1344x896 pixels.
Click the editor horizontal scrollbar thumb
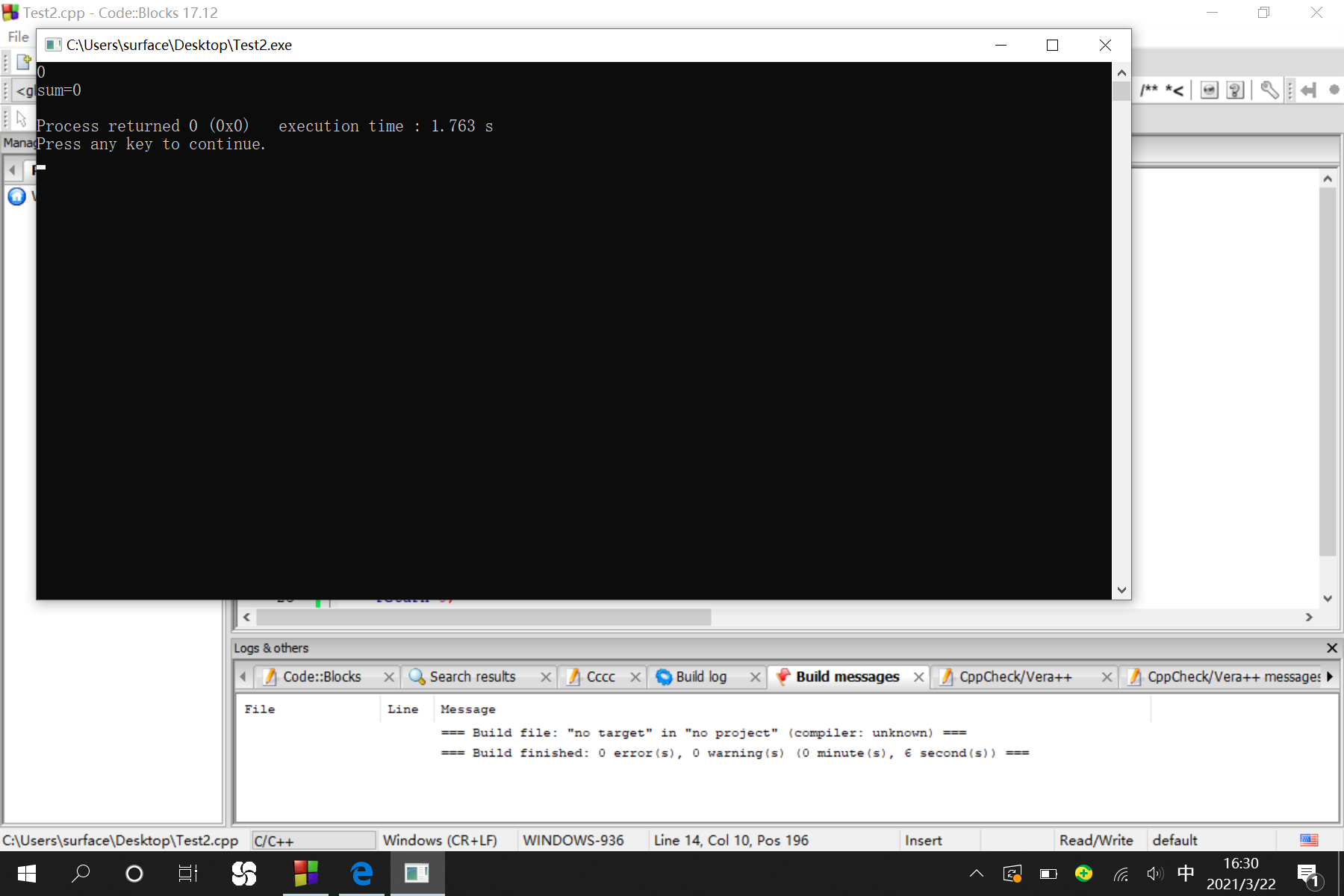click(x=484, y=617)
